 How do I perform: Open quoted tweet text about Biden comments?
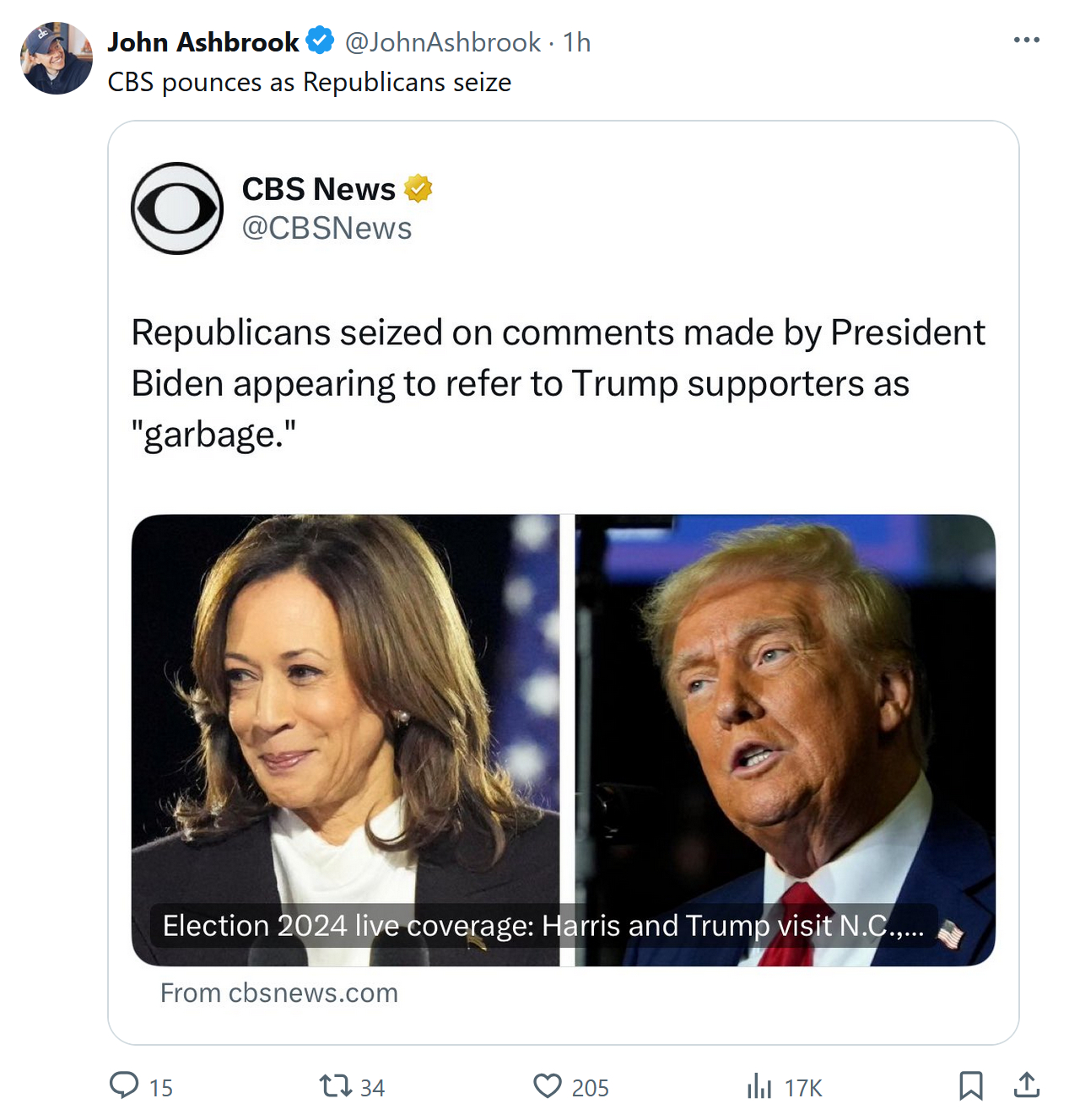(x=557, y=383)
